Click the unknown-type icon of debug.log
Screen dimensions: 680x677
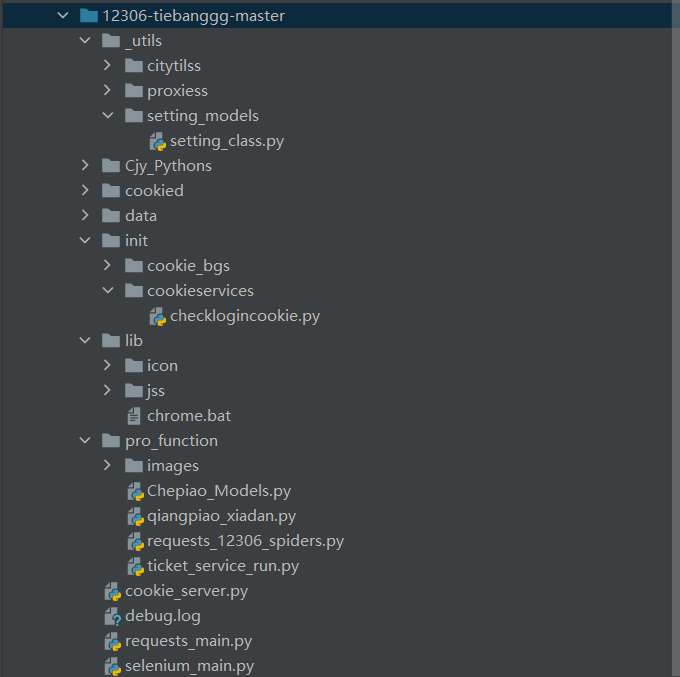click(113, 617)
